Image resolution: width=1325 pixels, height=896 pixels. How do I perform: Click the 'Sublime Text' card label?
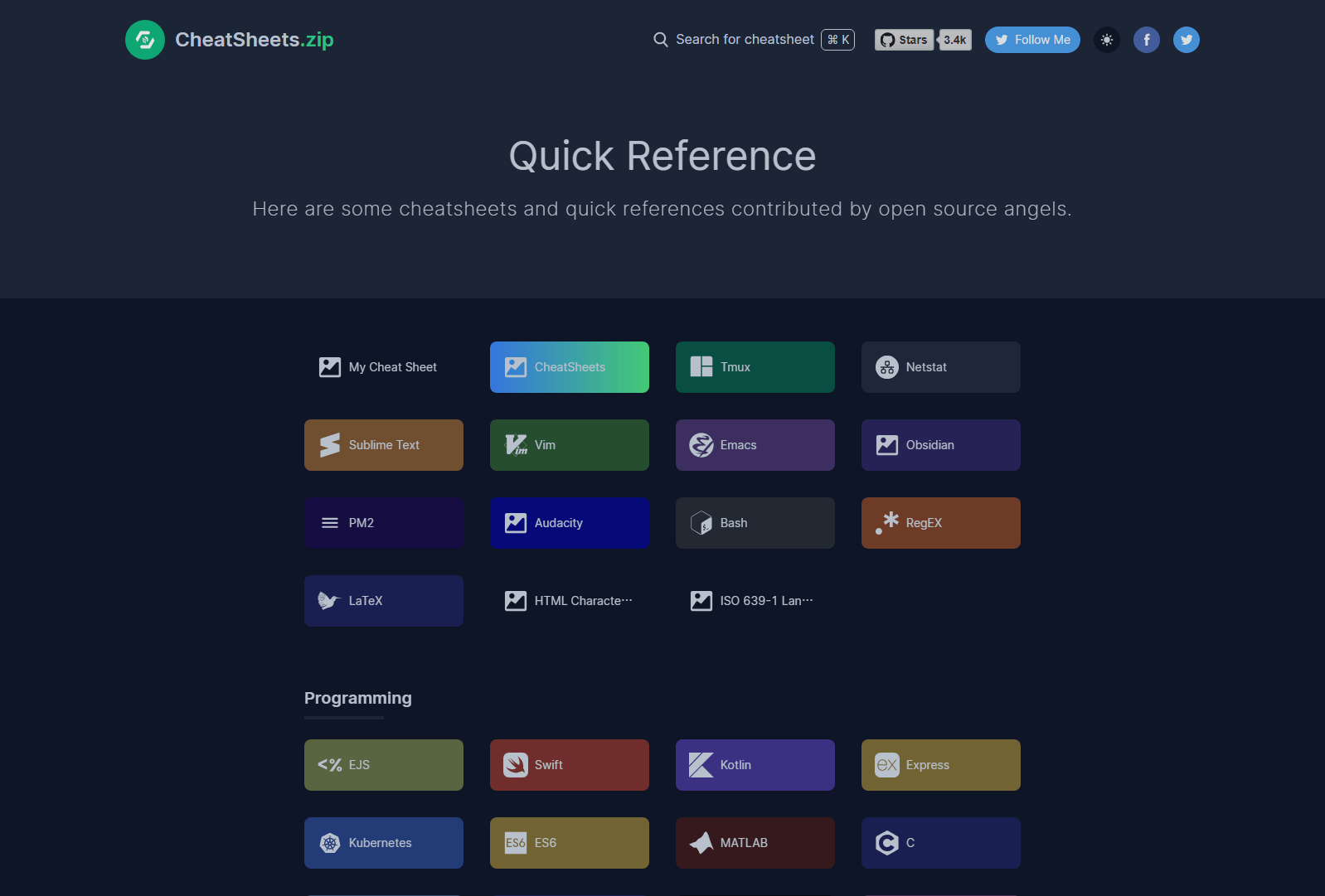tap(384, 445)
